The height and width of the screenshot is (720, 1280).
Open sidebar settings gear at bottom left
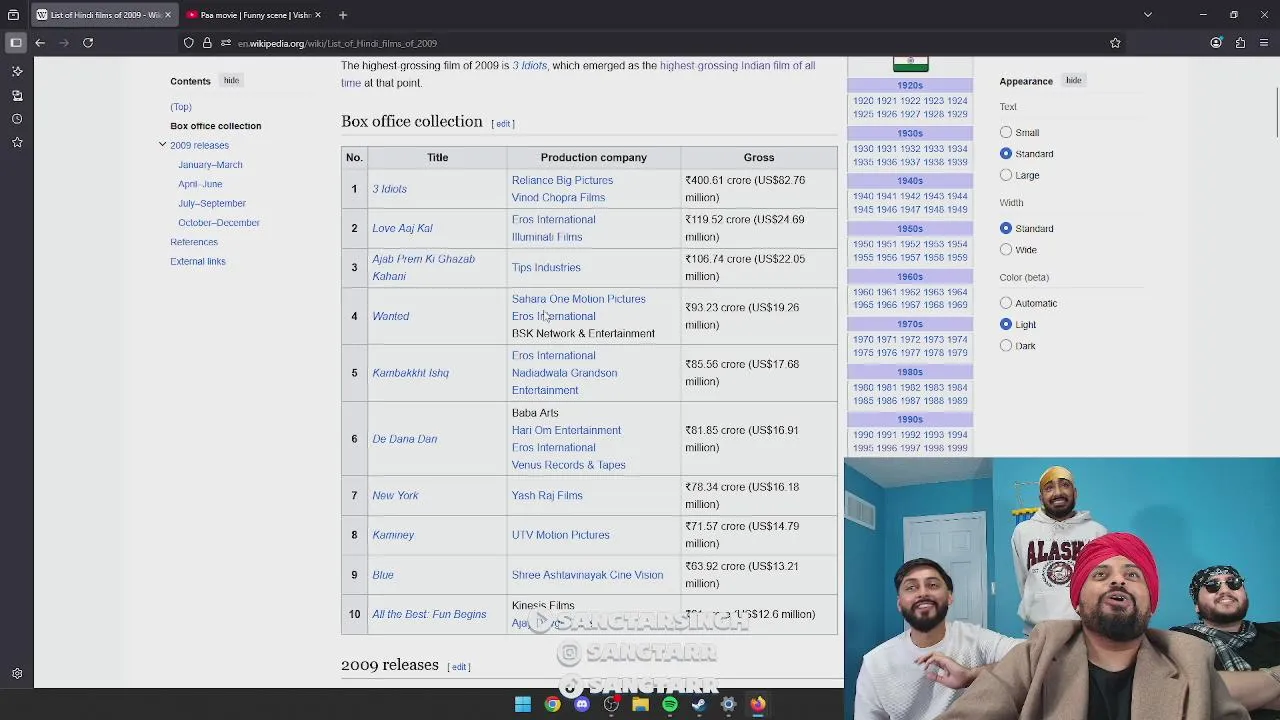(x=17, y=674)
